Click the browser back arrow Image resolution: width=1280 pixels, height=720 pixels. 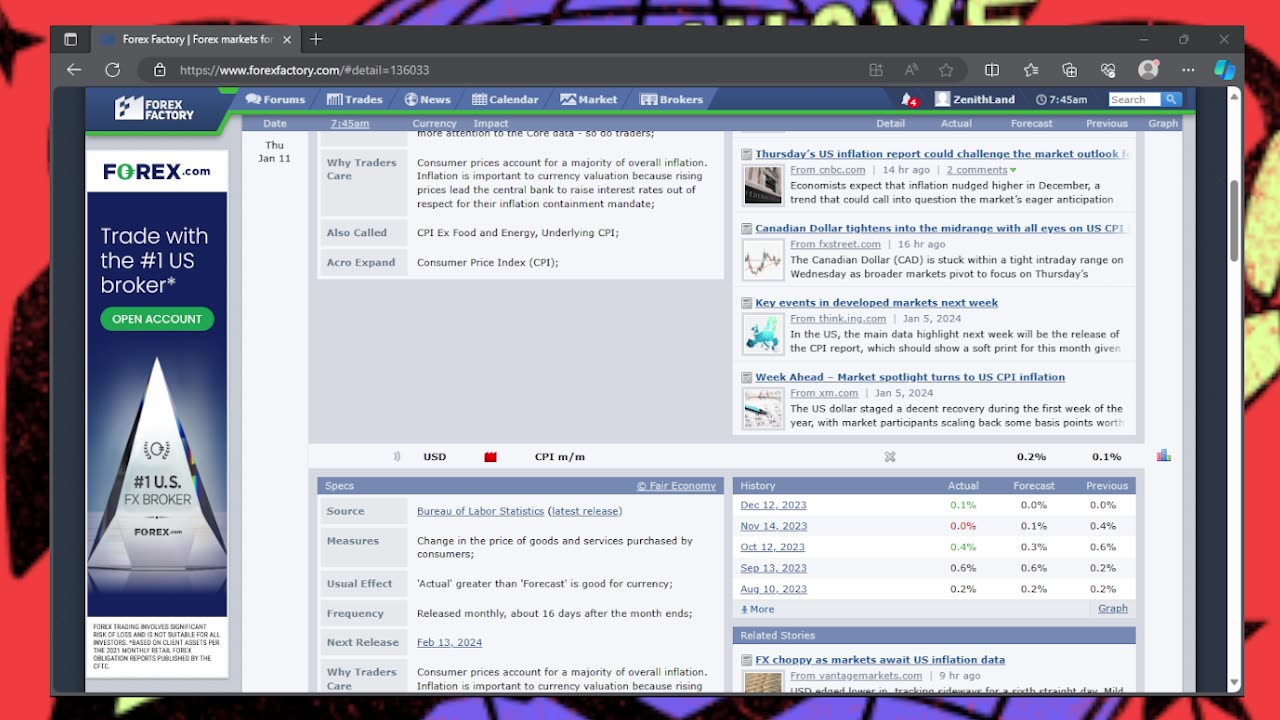click(x=73, y=70)
